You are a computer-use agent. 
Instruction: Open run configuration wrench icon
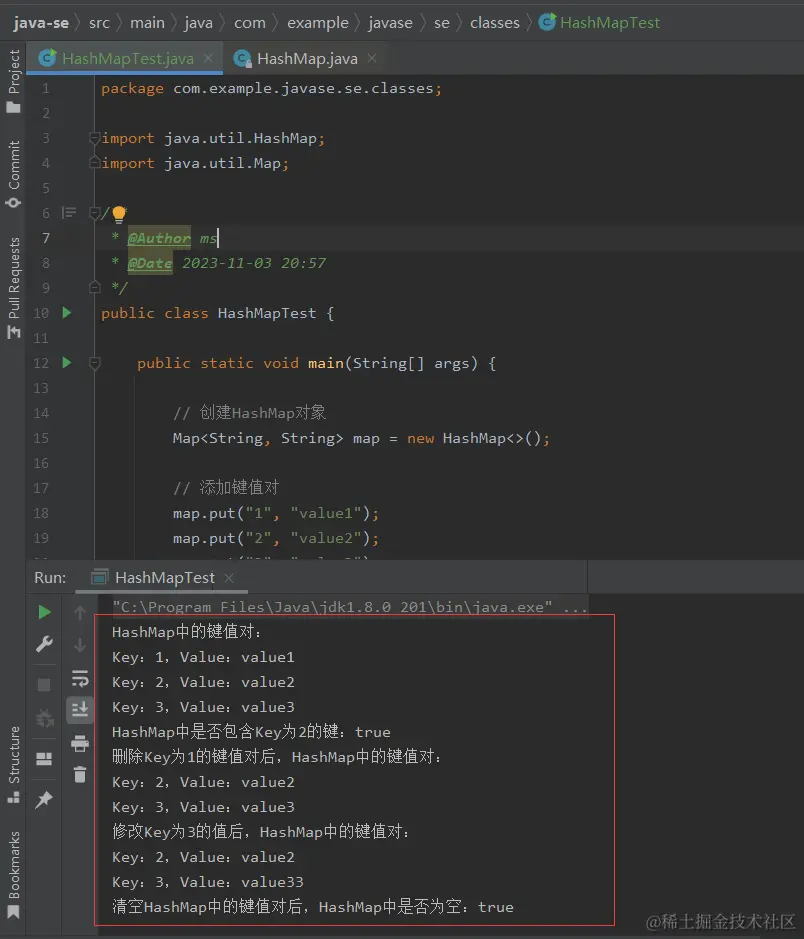coord(44,644)
